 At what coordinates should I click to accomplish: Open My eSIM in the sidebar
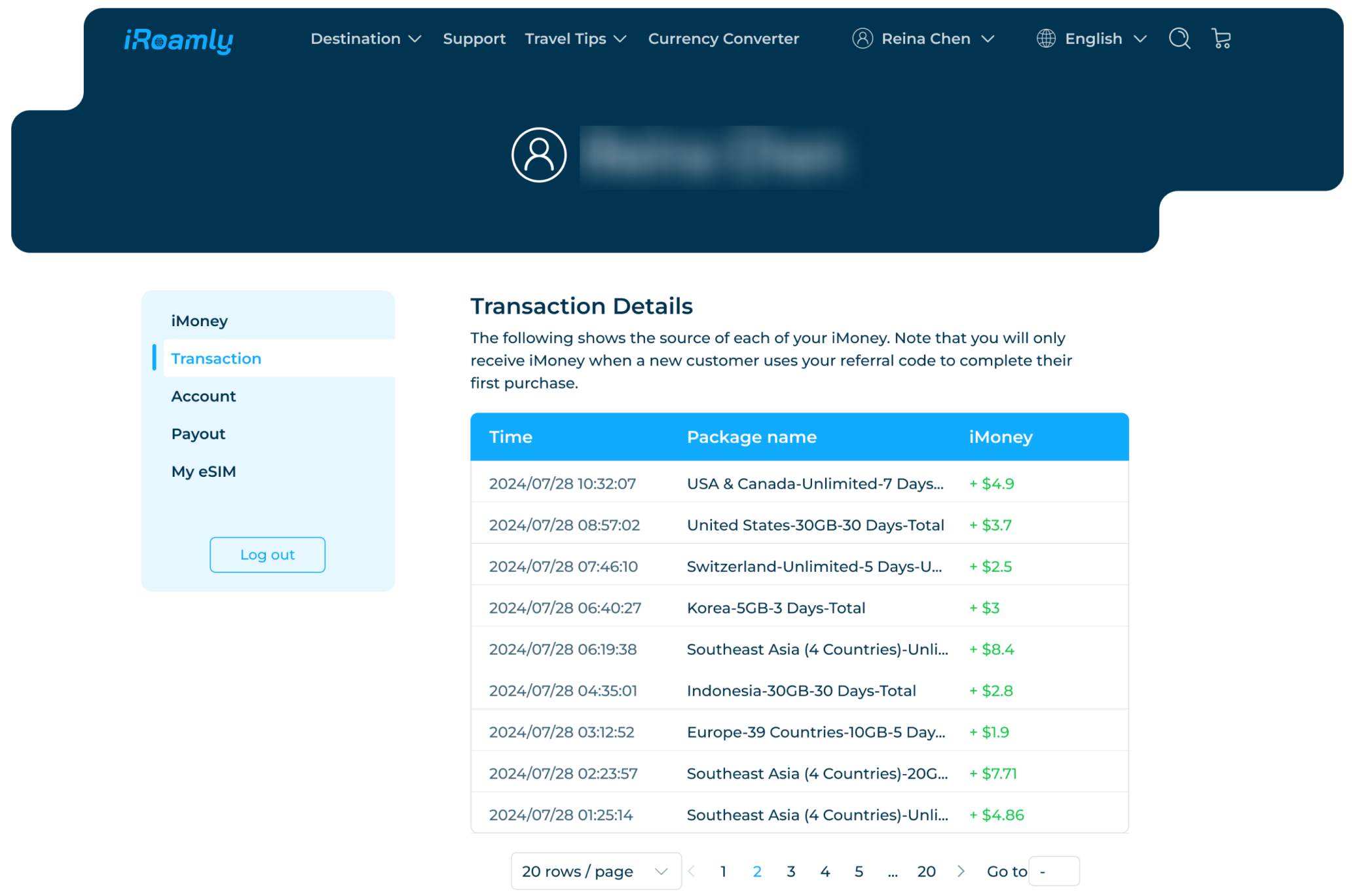(204, 472)
